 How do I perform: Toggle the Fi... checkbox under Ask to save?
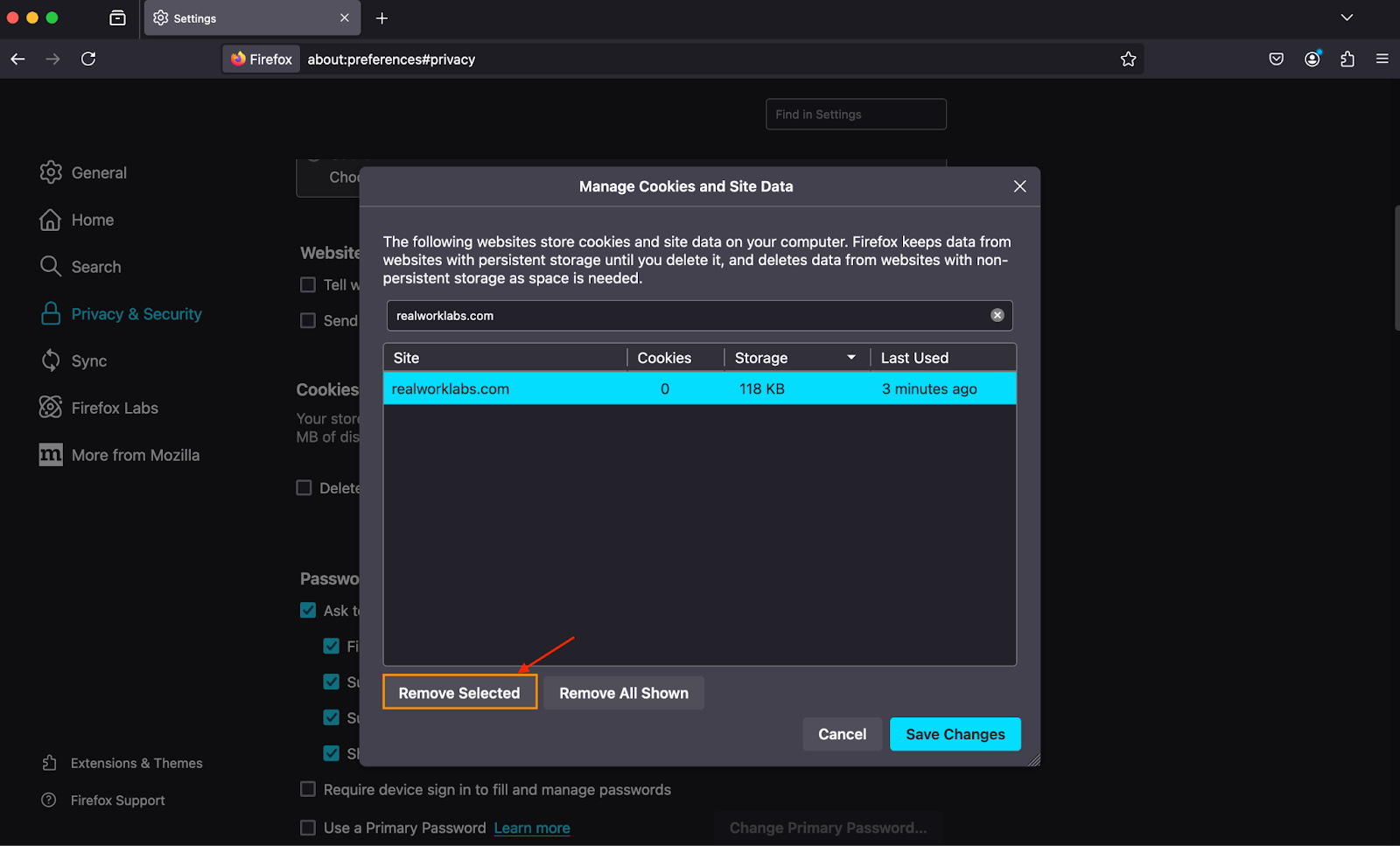click(331, 646)
